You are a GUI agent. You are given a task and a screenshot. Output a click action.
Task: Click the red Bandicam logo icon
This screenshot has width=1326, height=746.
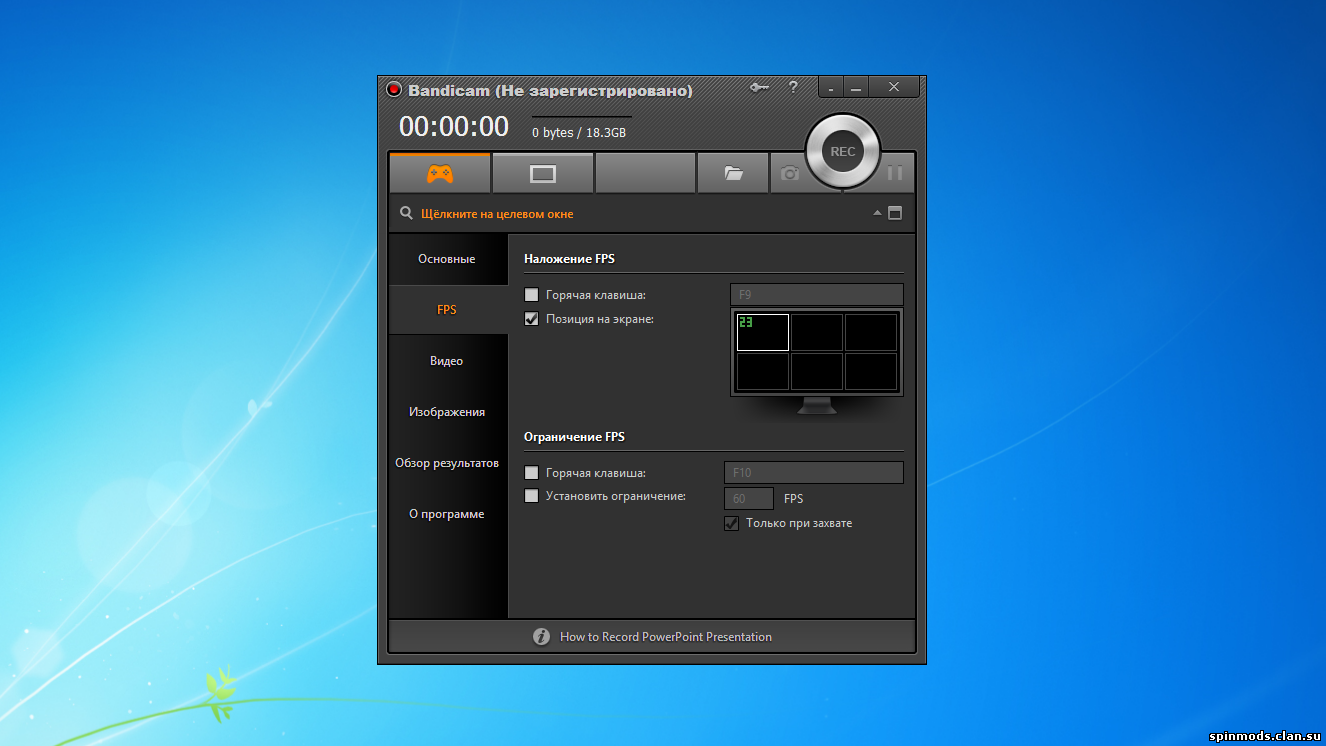(x=394, y=90)
